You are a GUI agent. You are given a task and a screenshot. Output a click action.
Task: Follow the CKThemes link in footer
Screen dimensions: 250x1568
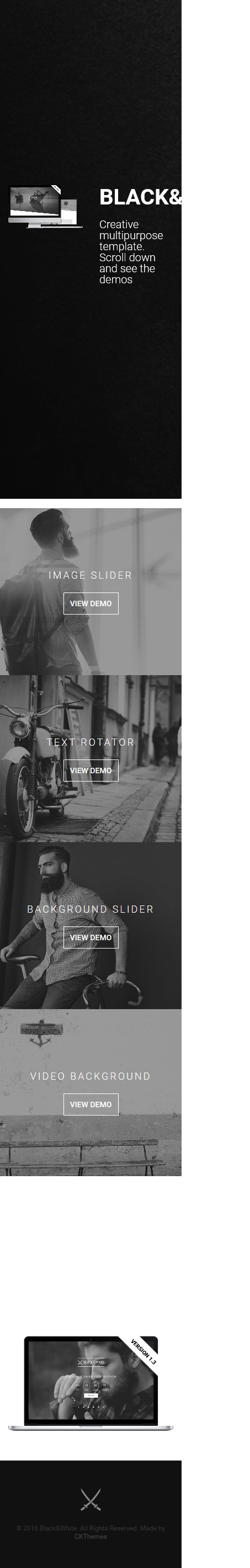pyautogui.click(x=91, y=1537)
